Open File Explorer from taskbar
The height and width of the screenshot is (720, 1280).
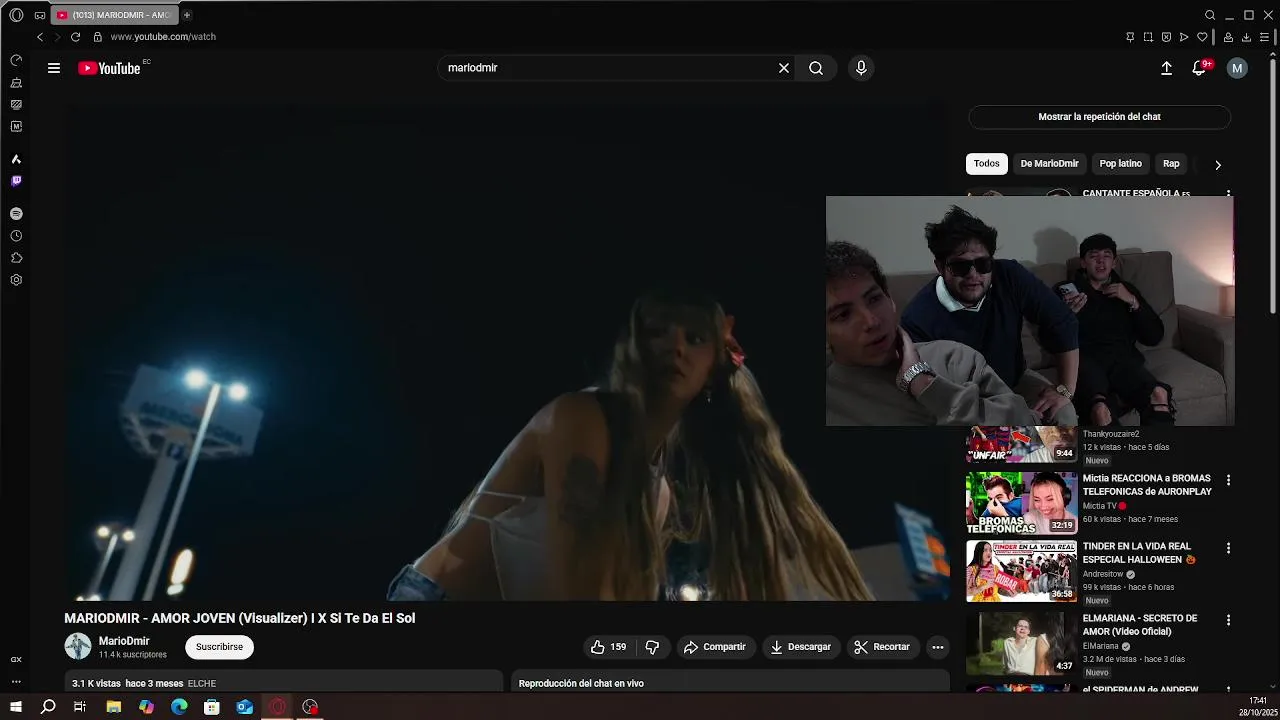click(113, 707)
